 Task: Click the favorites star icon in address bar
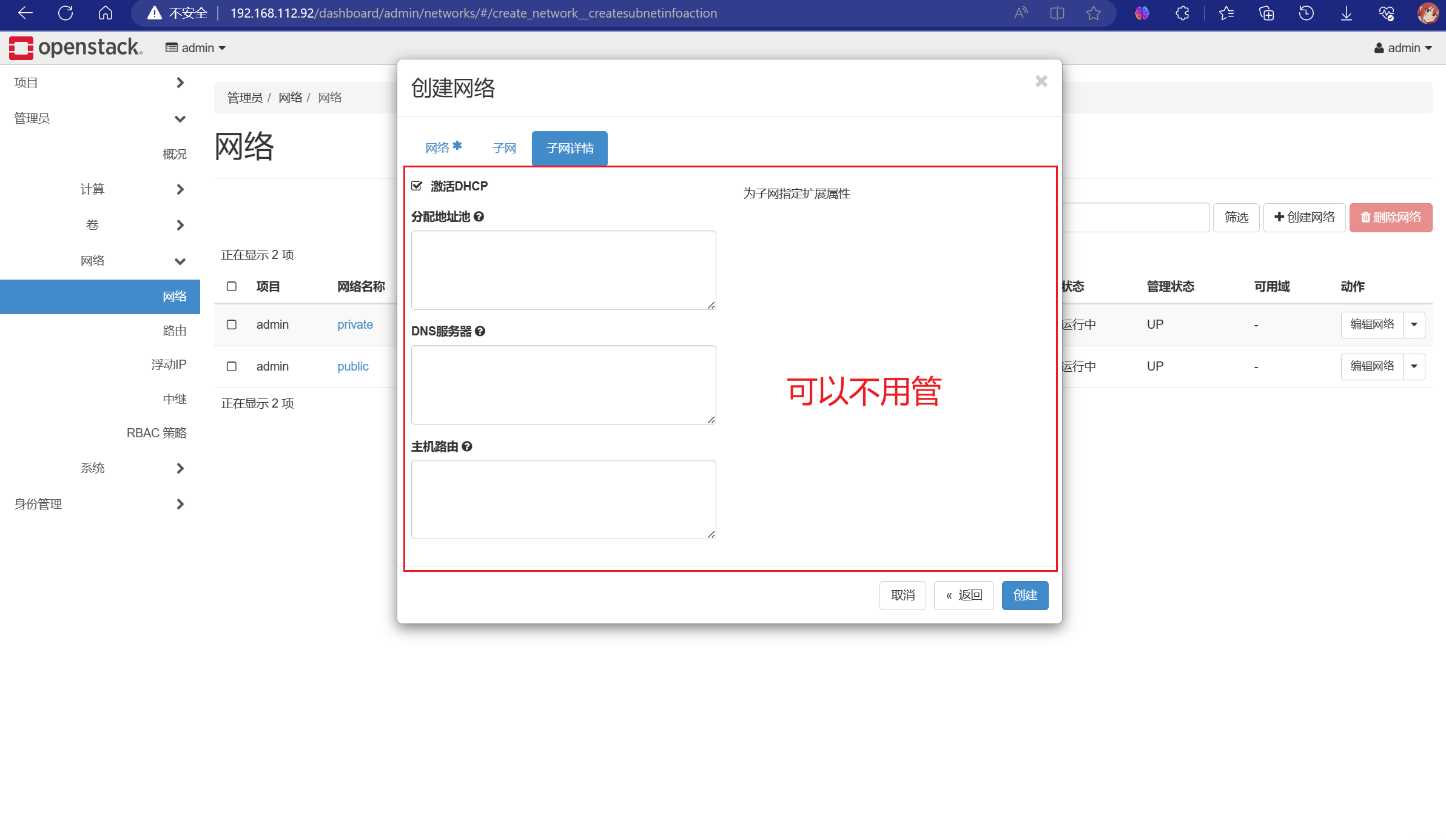(x=1093, y=13)
